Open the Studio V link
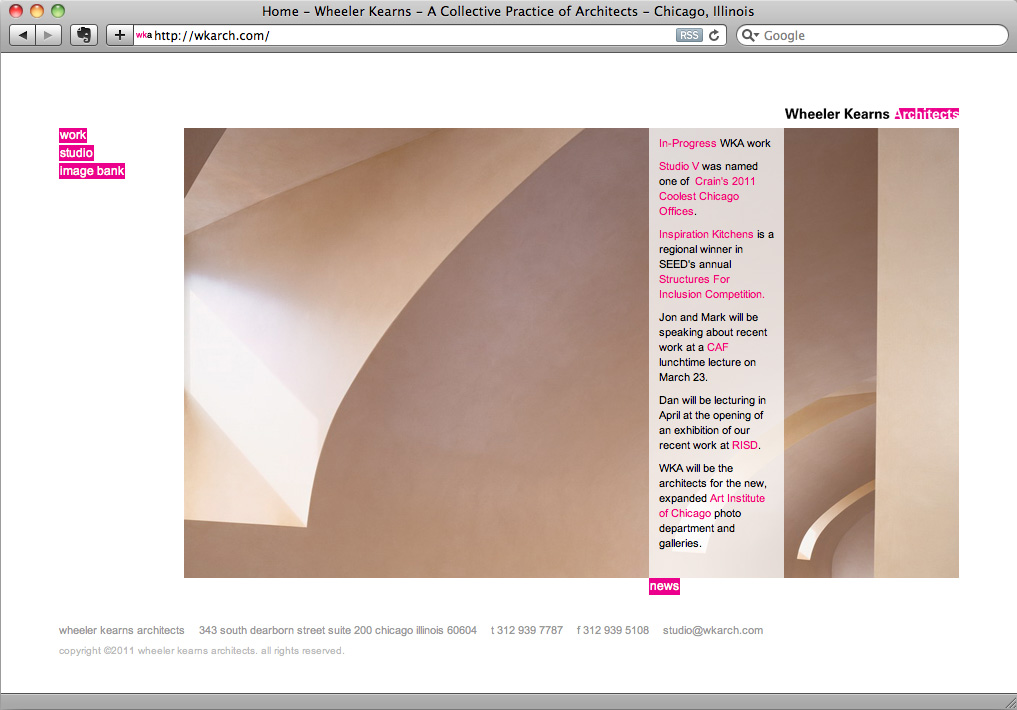 coord(679,166)
